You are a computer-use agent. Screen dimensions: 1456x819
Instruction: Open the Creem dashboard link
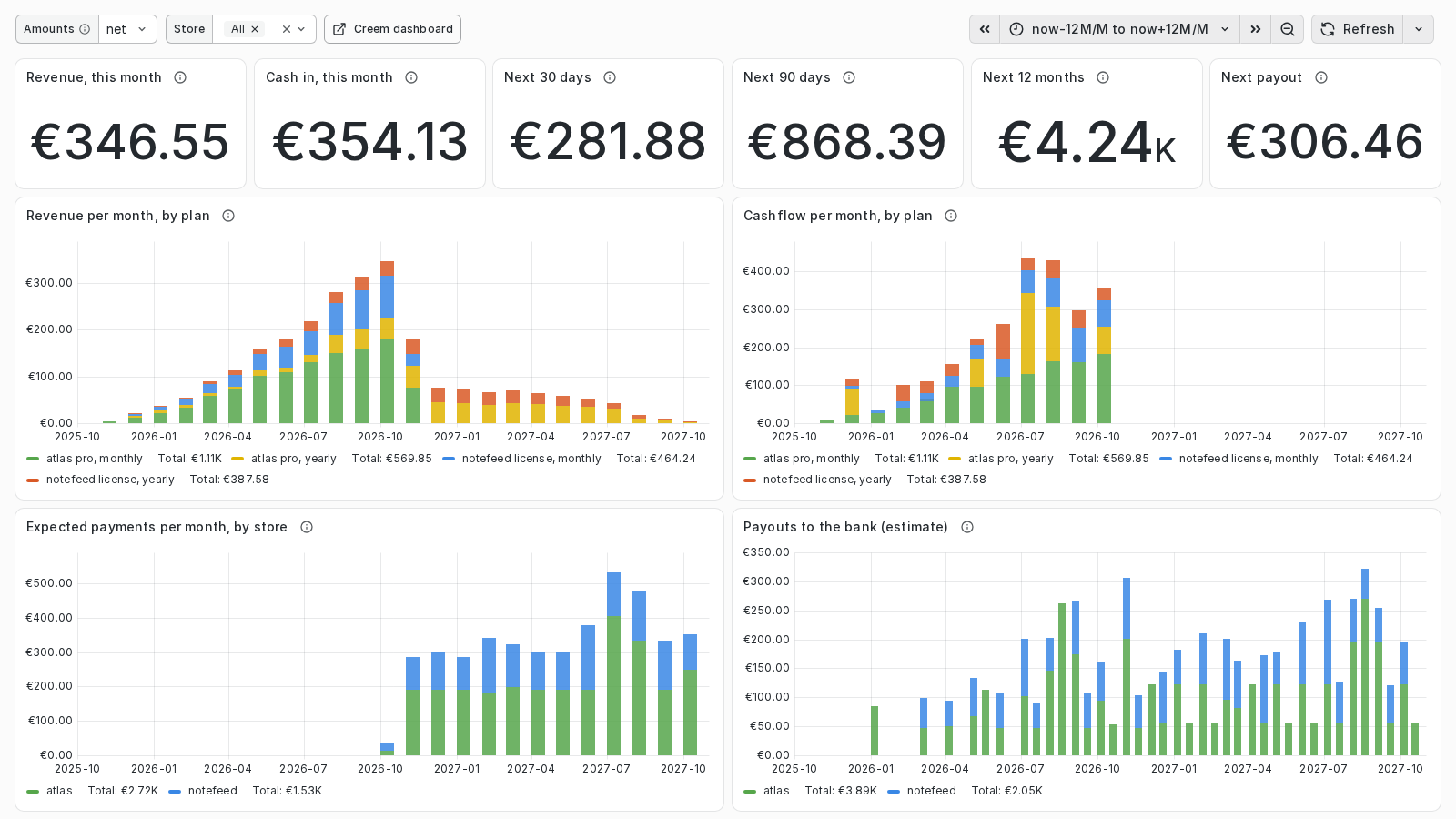click(392, 29)
